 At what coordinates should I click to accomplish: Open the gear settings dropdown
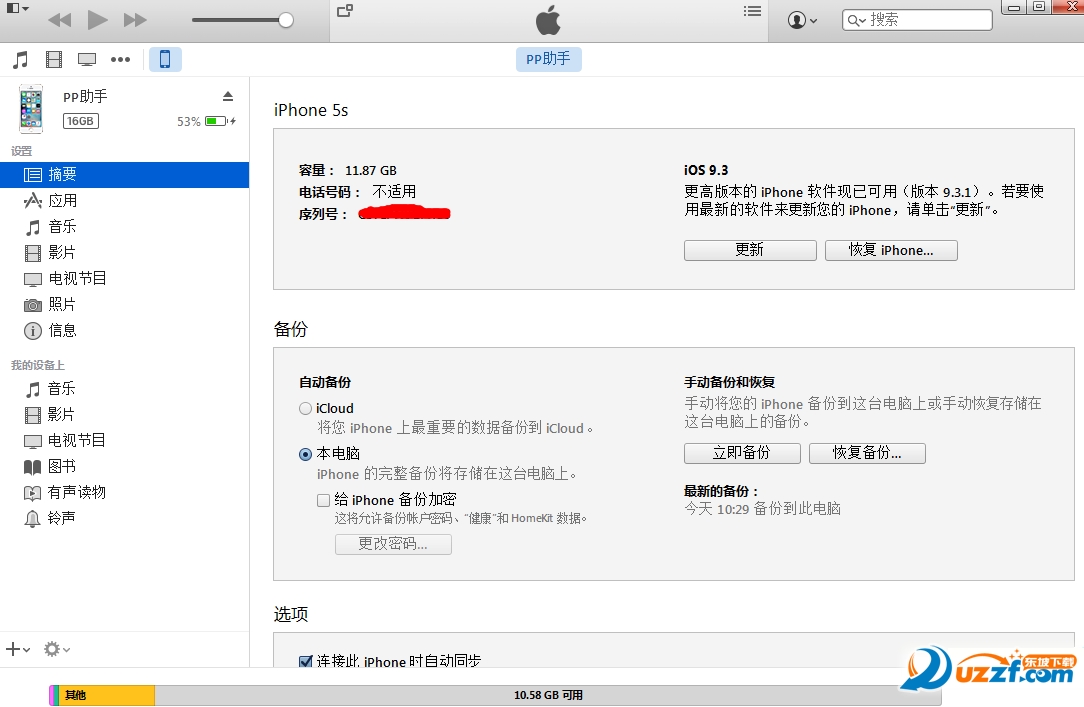click(x=57, y=649)
